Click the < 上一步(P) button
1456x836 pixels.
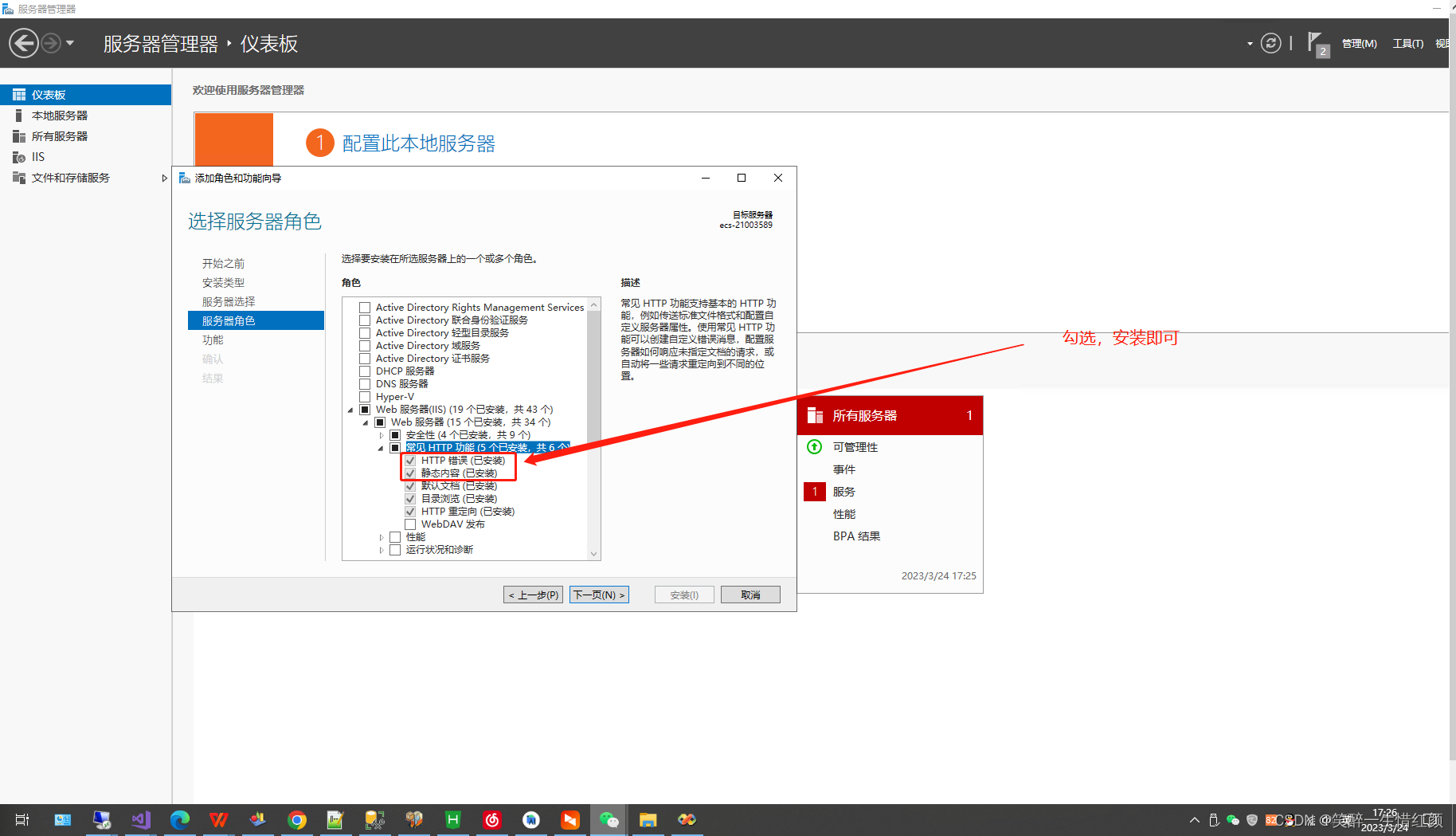coord(534,595)
